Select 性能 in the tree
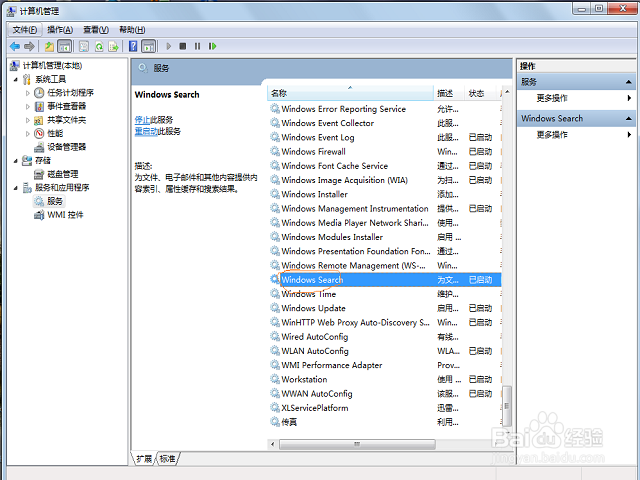The width and height of the screenshot is (640, 480). (x=55, y=133)
